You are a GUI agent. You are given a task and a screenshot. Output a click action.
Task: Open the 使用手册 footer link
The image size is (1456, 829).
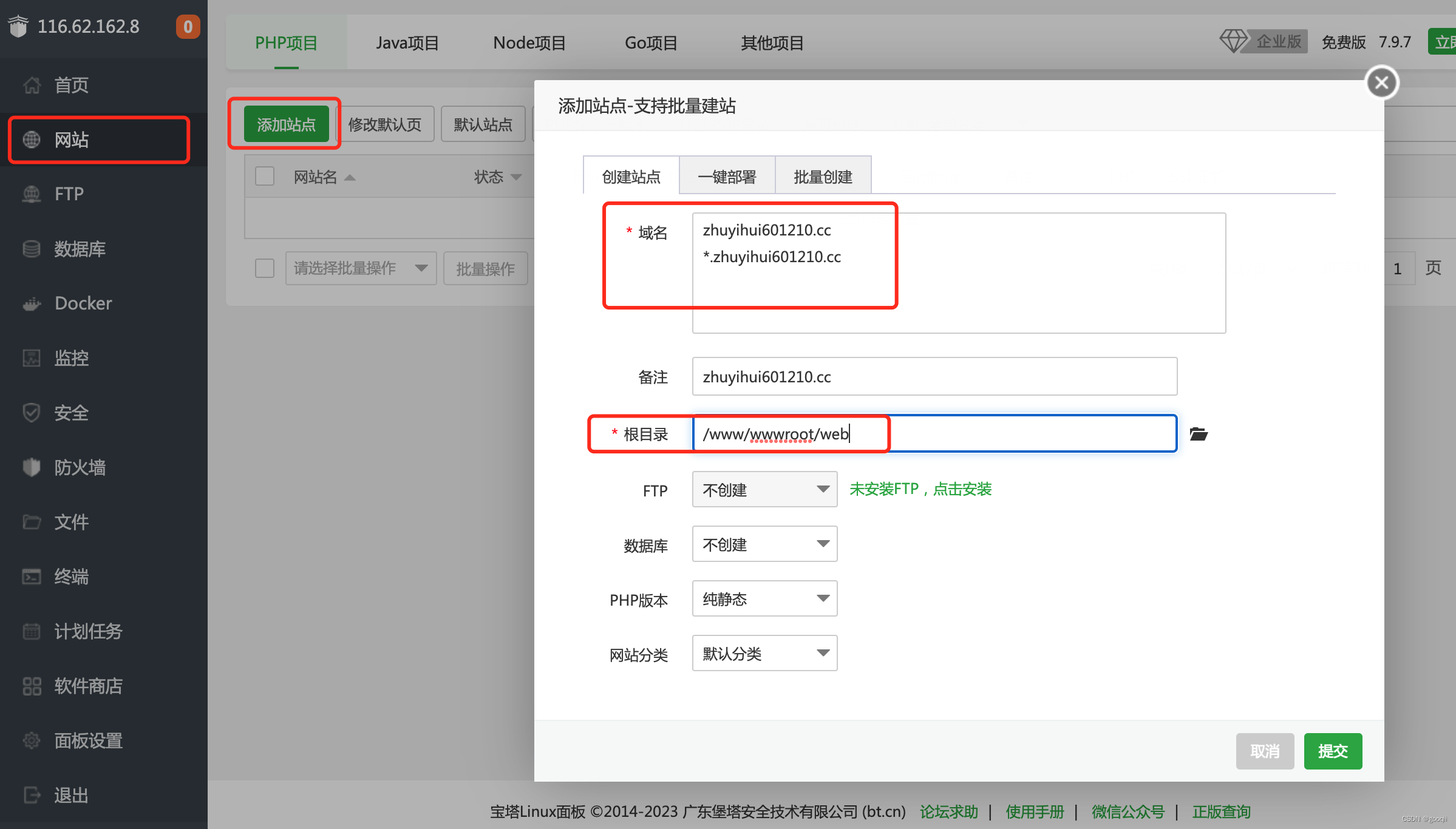[1035, 812]
